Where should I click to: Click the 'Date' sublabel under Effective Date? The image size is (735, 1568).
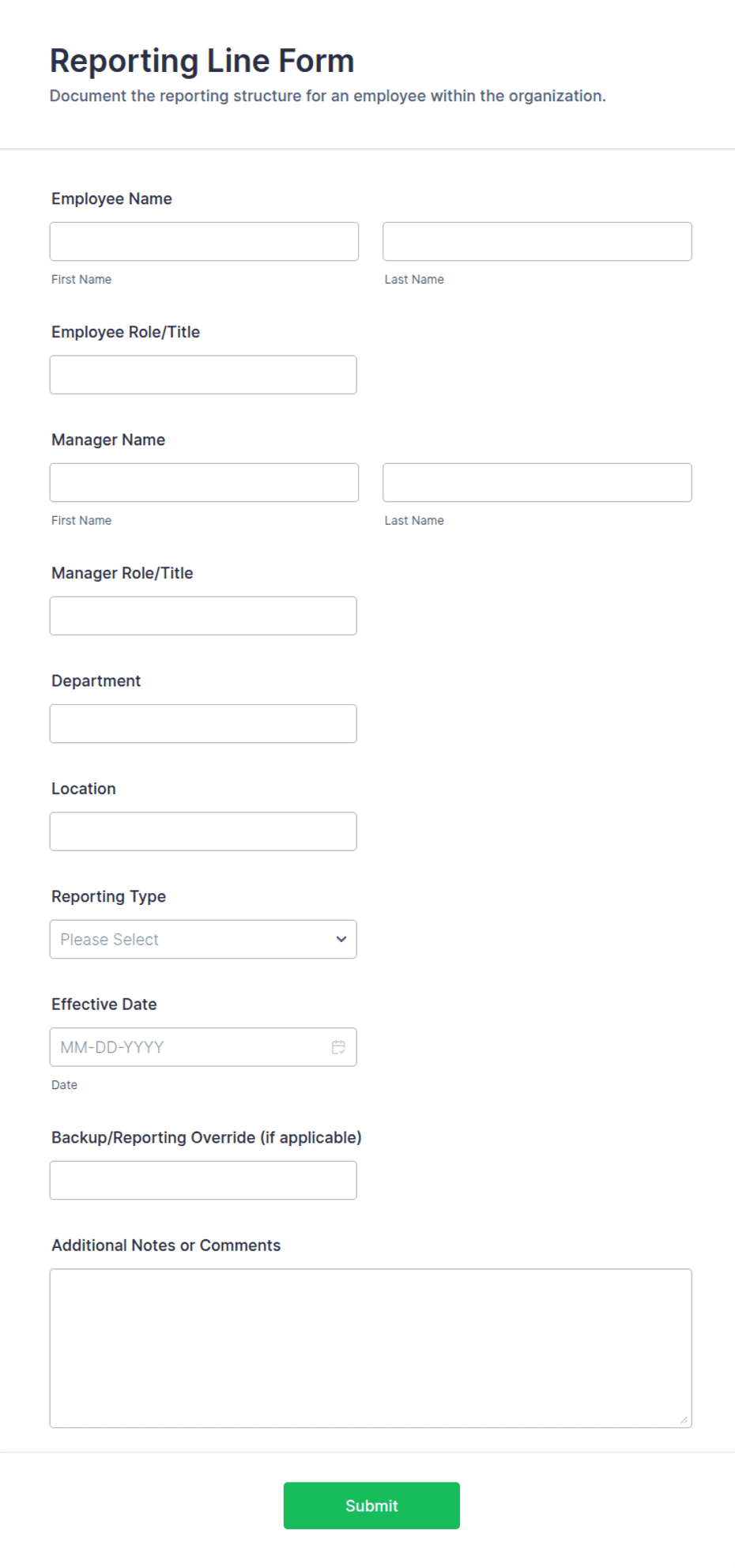[x=64, y=1085]
